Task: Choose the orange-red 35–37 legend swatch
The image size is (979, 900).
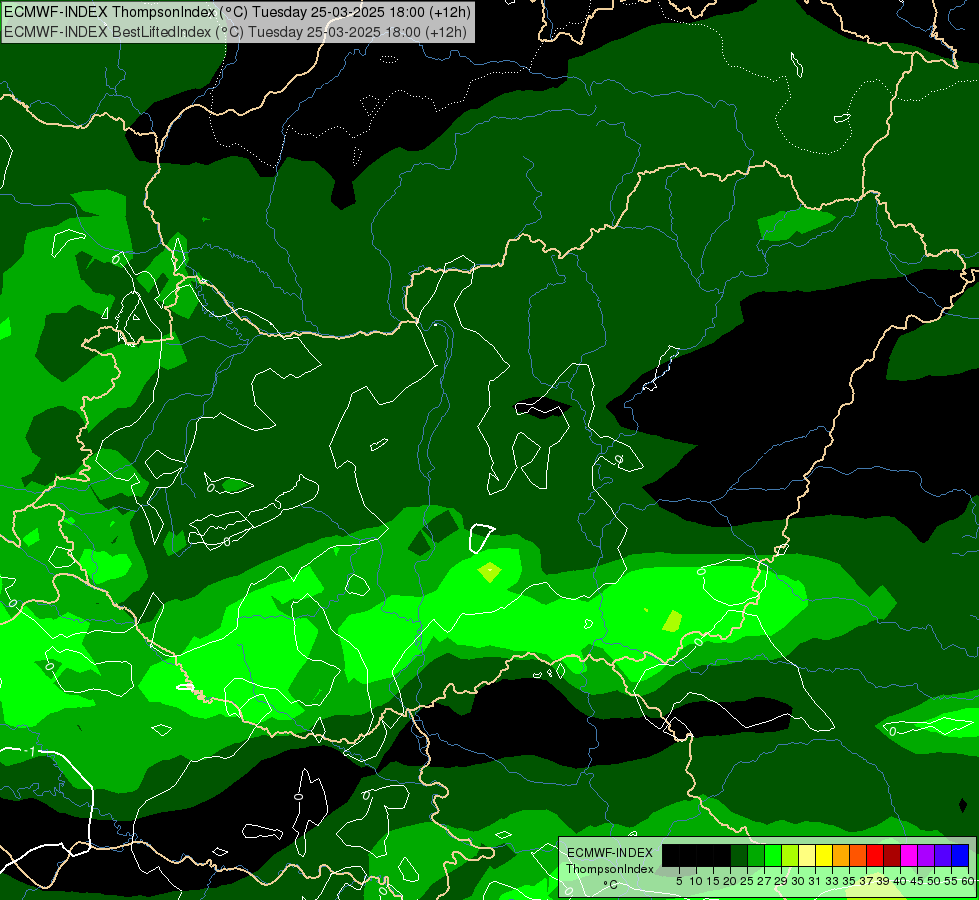Action: click(858, 855)
